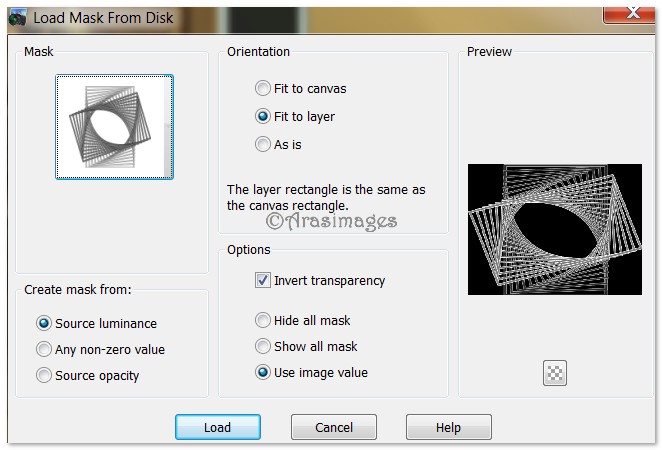Select Source luminance for mask creation
The width and height of the screenshot is (662, 450).
pos(44,323)
